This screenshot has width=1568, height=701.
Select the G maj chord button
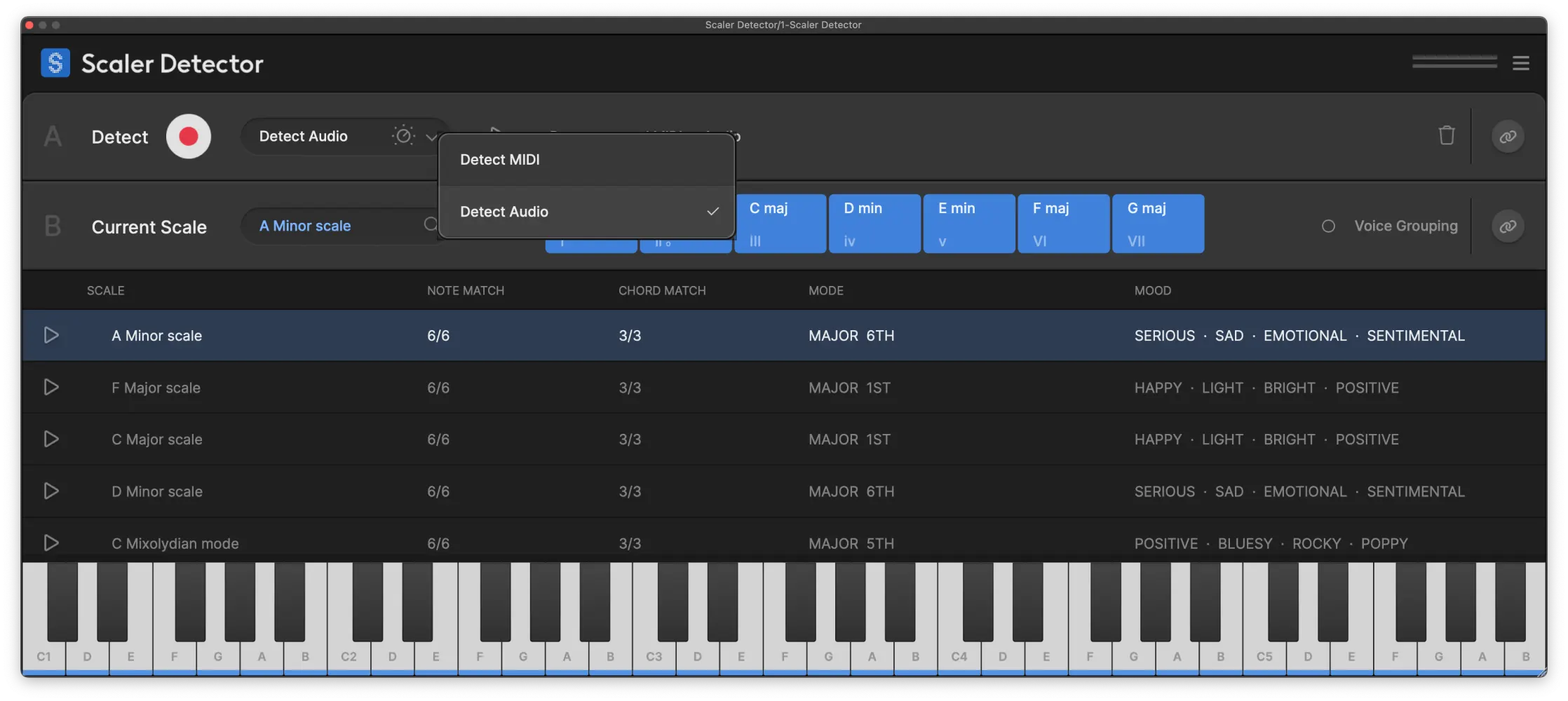tap(1157, 223)
